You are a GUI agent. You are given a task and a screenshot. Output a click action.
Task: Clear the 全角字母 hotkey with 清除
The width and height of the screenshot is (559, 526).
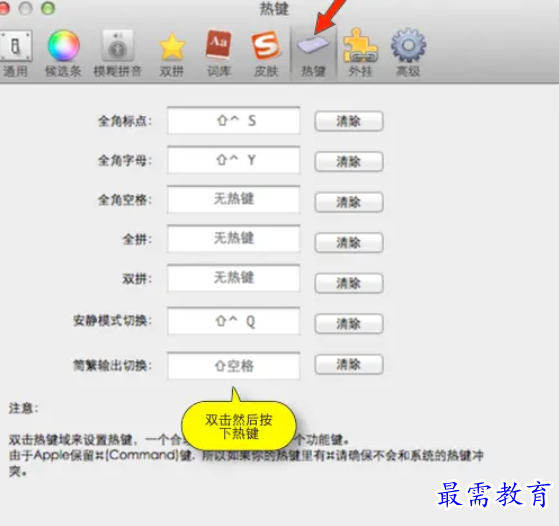click(349, 162)
